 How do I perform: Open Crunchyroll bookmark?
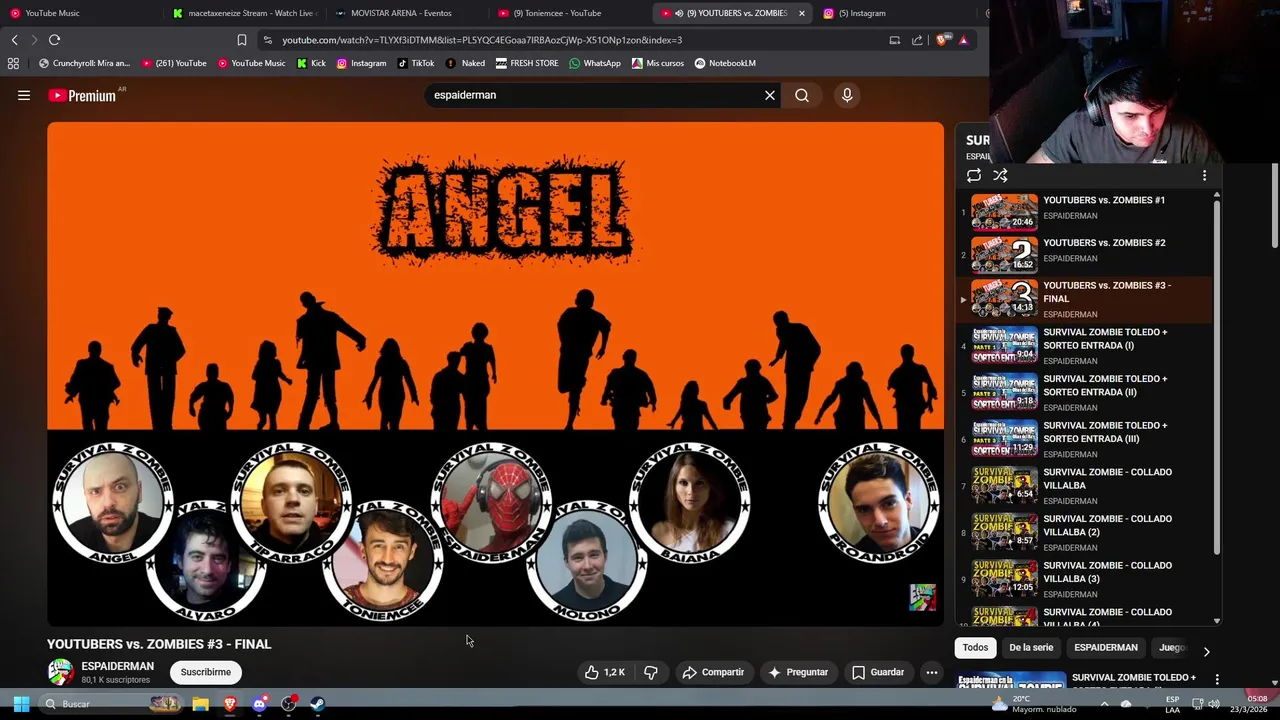(x=84, y=63)
